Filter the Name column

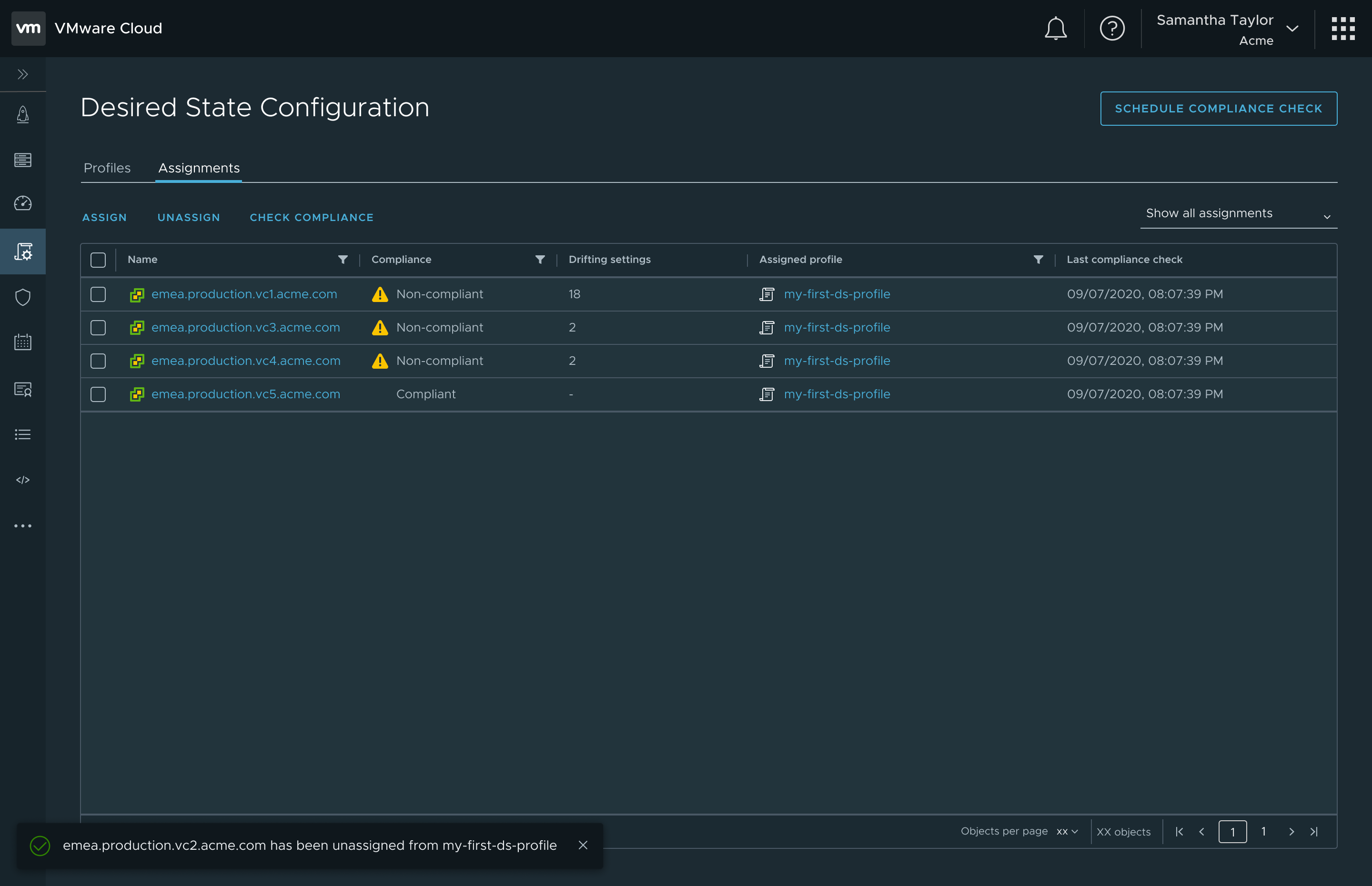tap(343, 260)
